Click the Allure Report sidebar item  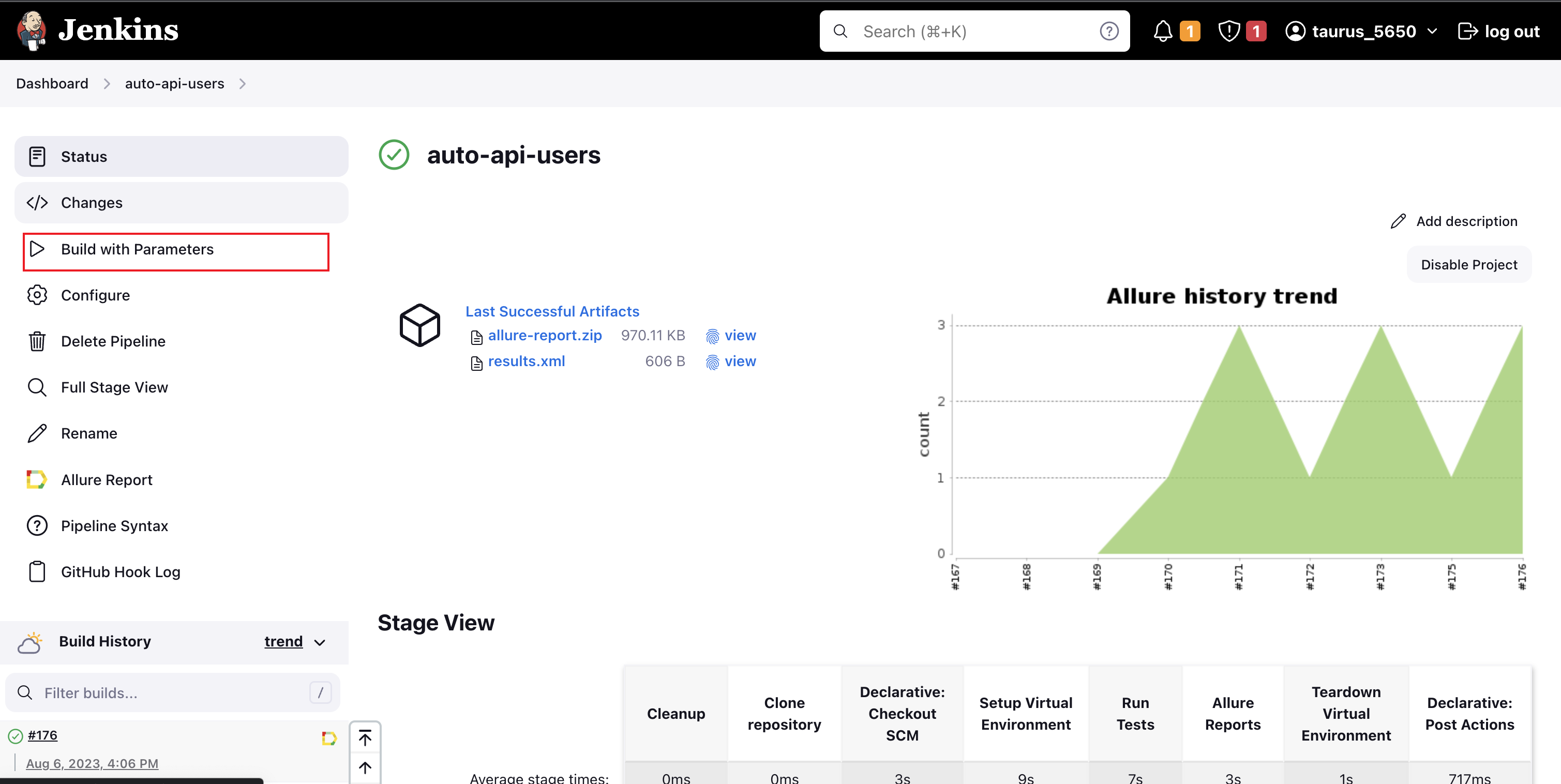tap(106, 480)
